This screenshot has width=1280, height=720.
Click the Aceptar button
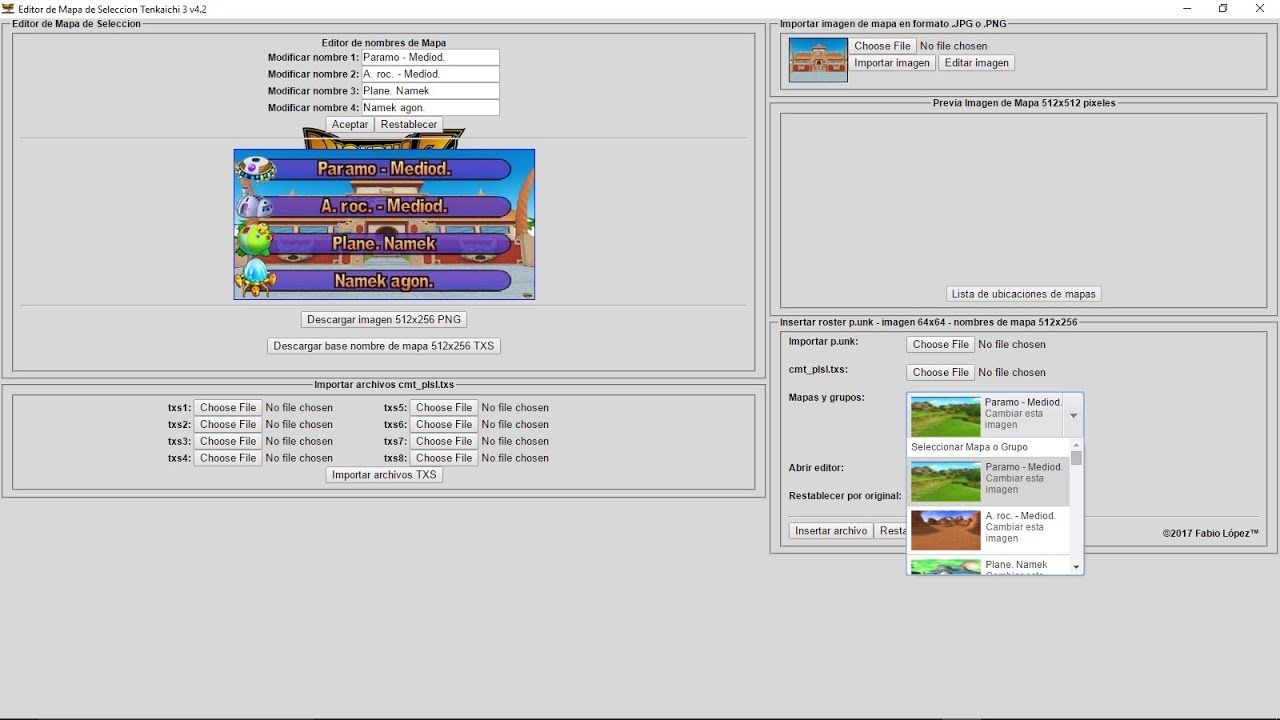[x=350, y=125]
